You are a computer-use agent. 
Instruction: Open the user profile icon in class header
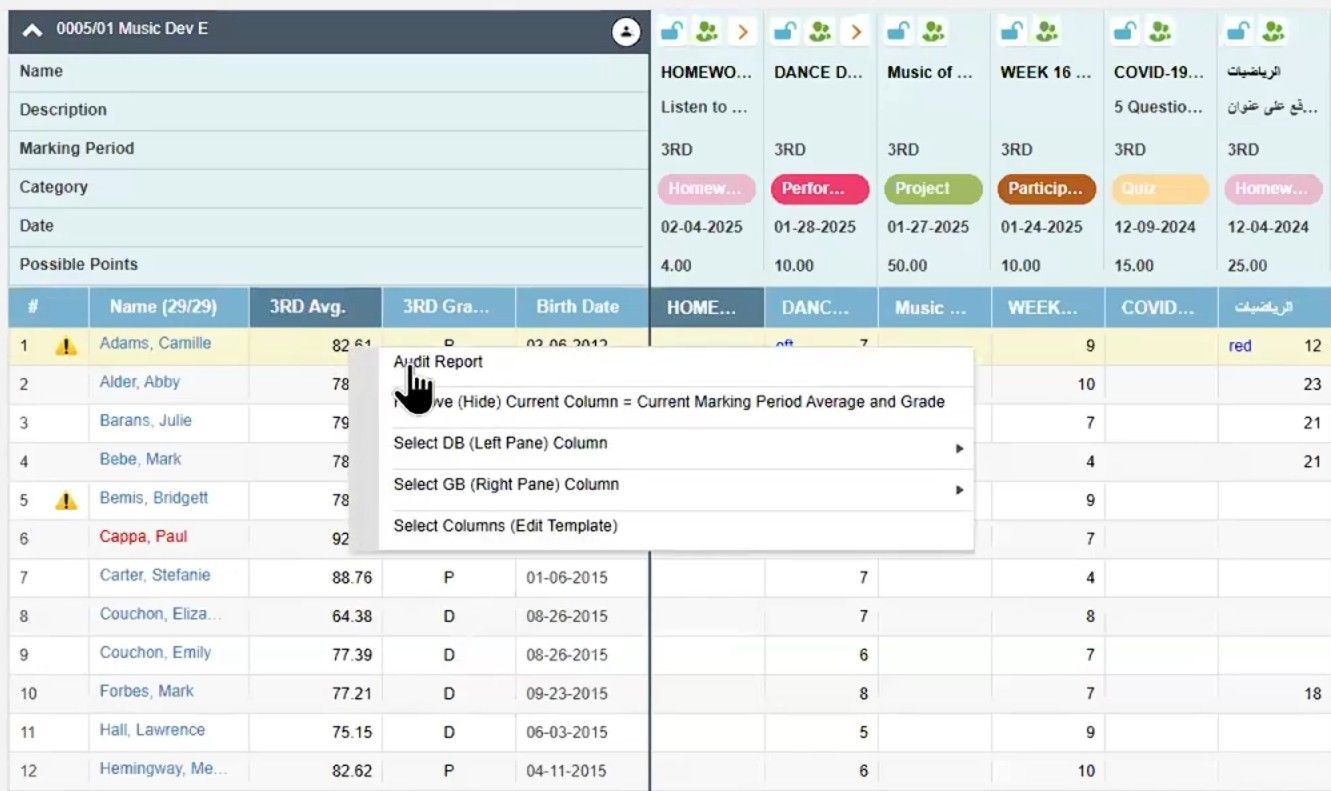(x=626, y=32)
